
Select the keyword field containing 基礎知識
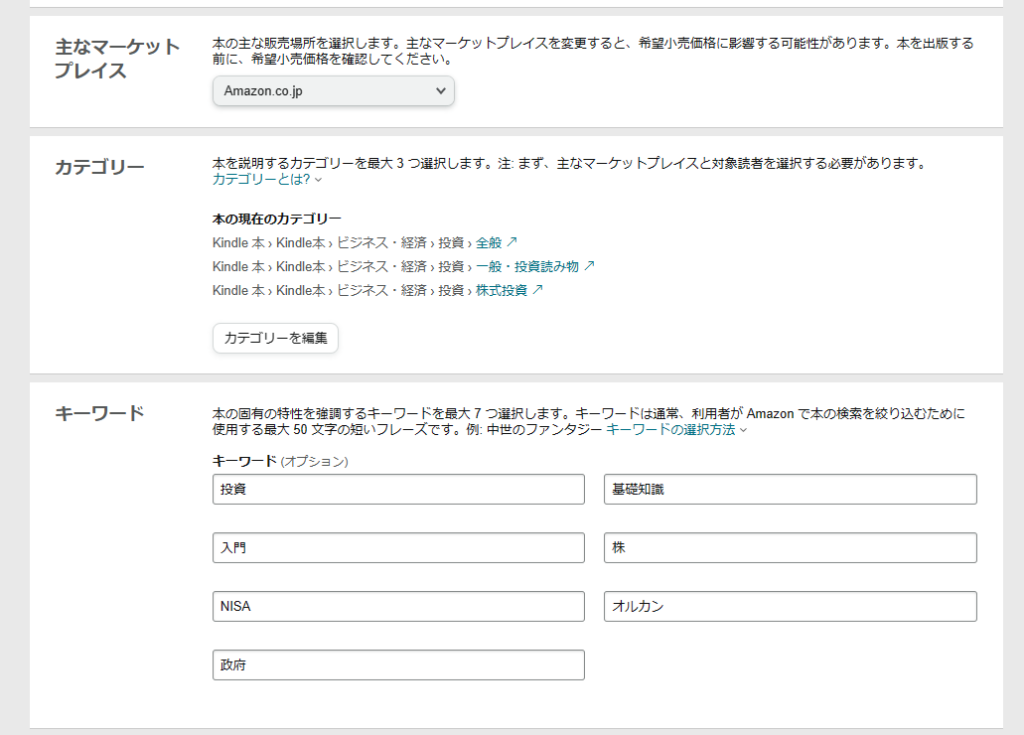[x=790, y=489]
